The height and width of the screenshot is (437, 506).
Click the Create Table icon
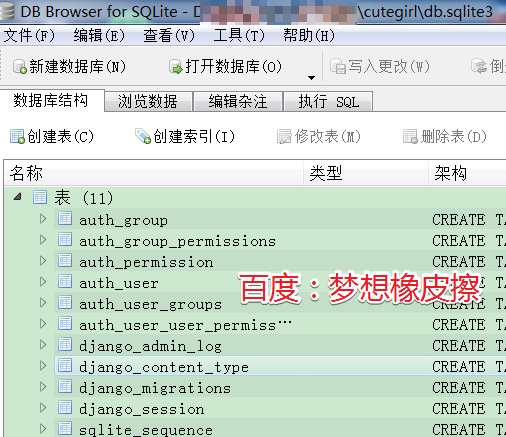pos(17,136)
